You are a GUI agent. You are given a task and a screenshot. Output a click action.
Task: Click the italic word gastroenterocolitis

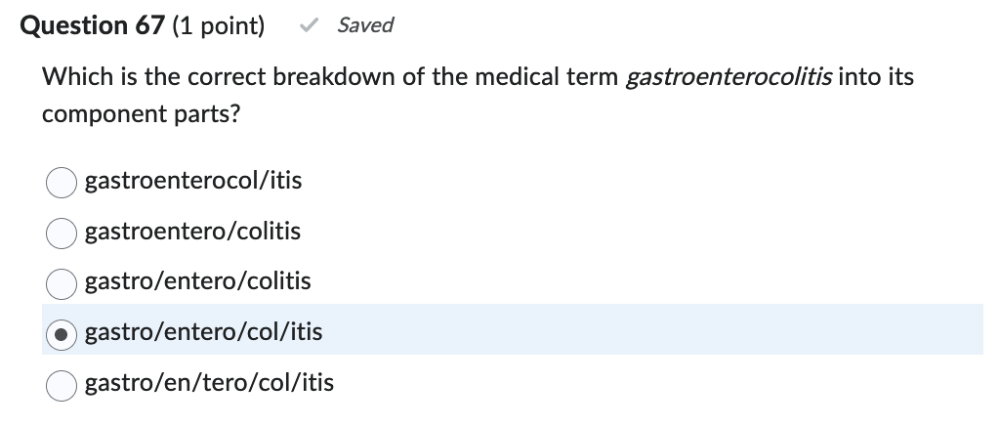(x=729, y=78)
